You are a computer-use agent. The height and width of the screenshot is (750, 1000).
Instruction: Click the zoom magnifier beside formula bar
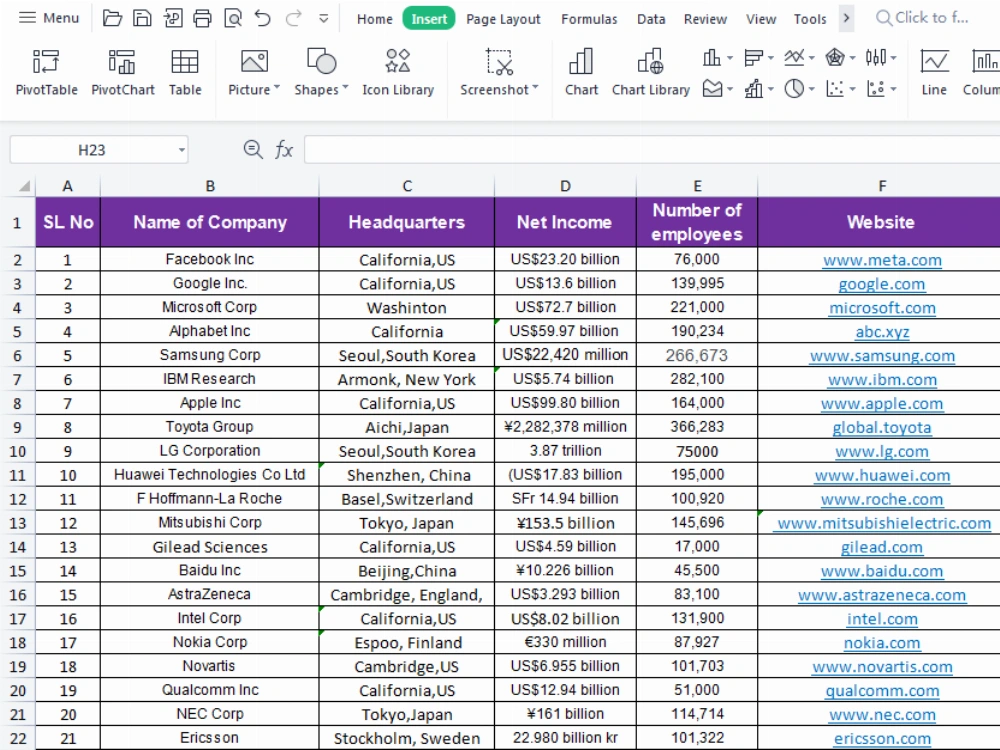tap(253, 150)
